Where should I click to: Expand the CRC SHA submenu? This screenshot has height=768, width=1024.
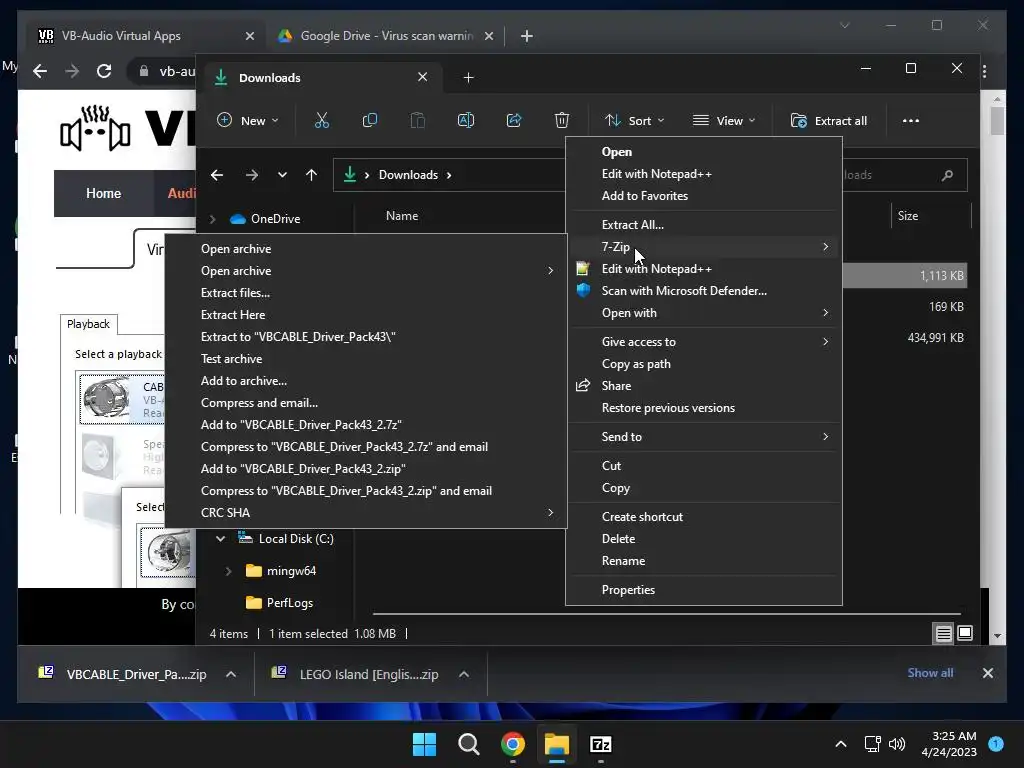coord(366,513)
